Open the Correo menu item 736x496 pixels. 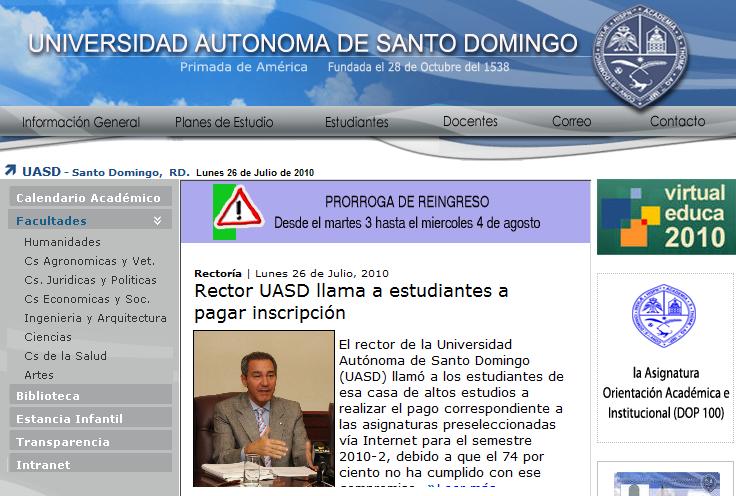coord(571,122)
